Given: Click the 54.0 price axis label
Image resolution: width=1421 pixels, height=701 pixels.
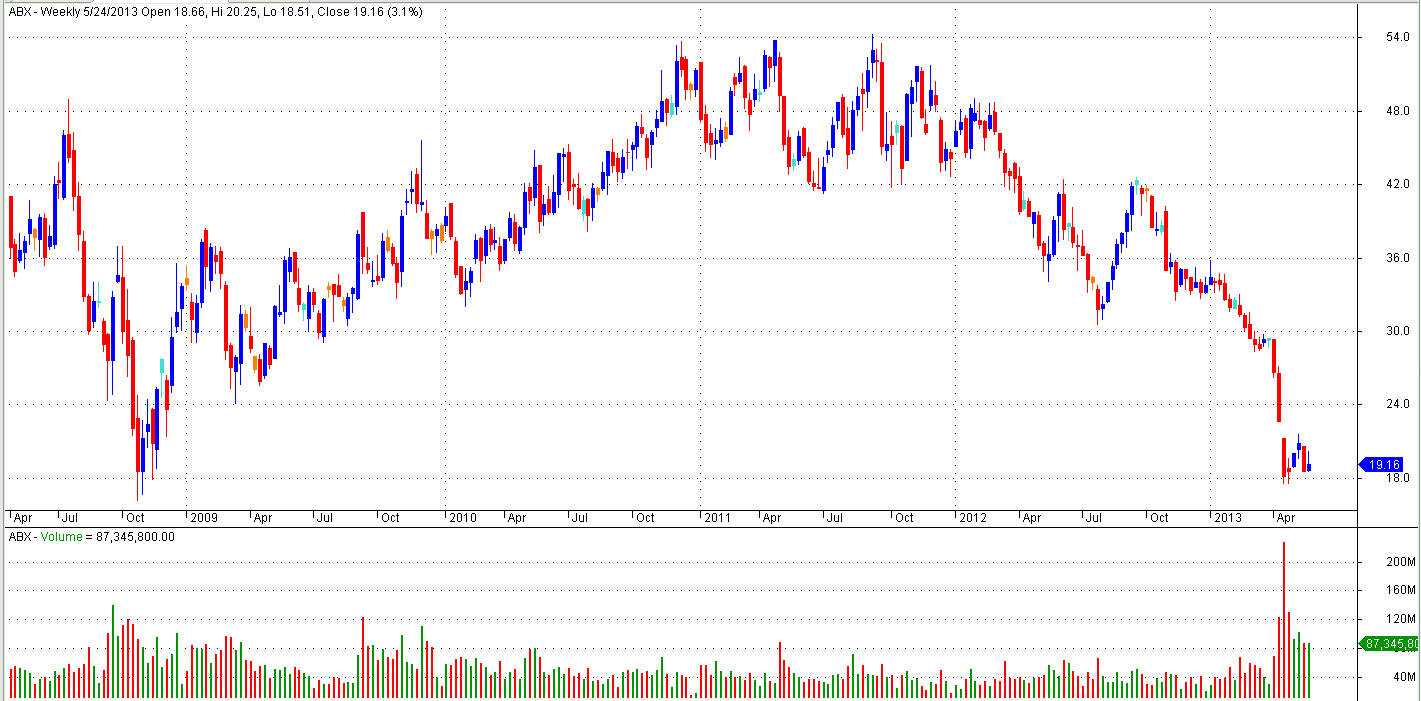Looking at the screenshot, I should point(1399,37).
